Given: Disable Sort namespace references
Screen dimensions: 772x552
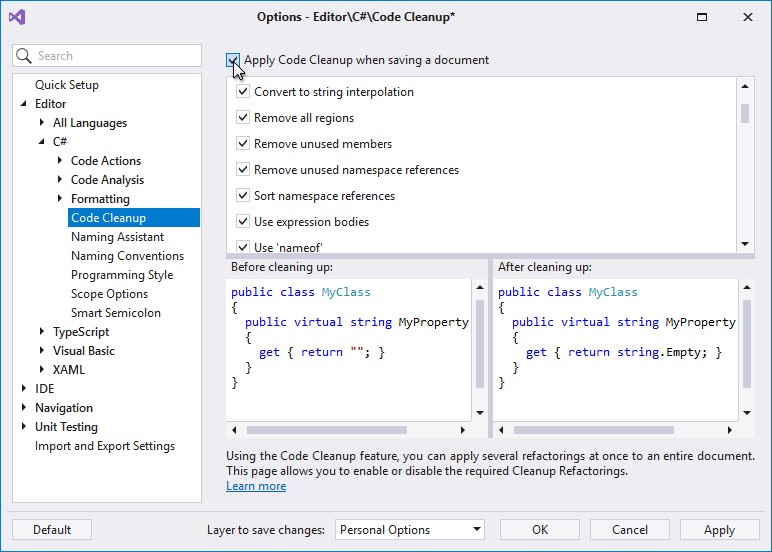Looking at the screenshot, I should (243, 196).
